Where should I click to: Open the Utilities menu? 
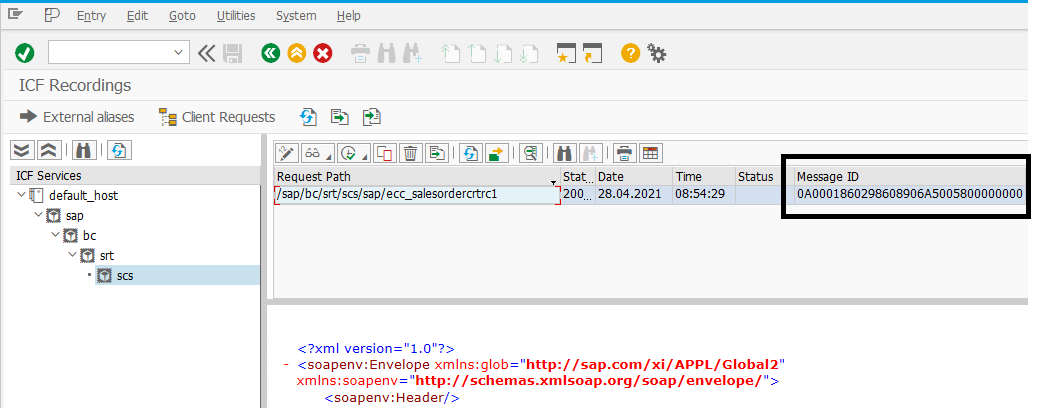(x=236, y=15)
